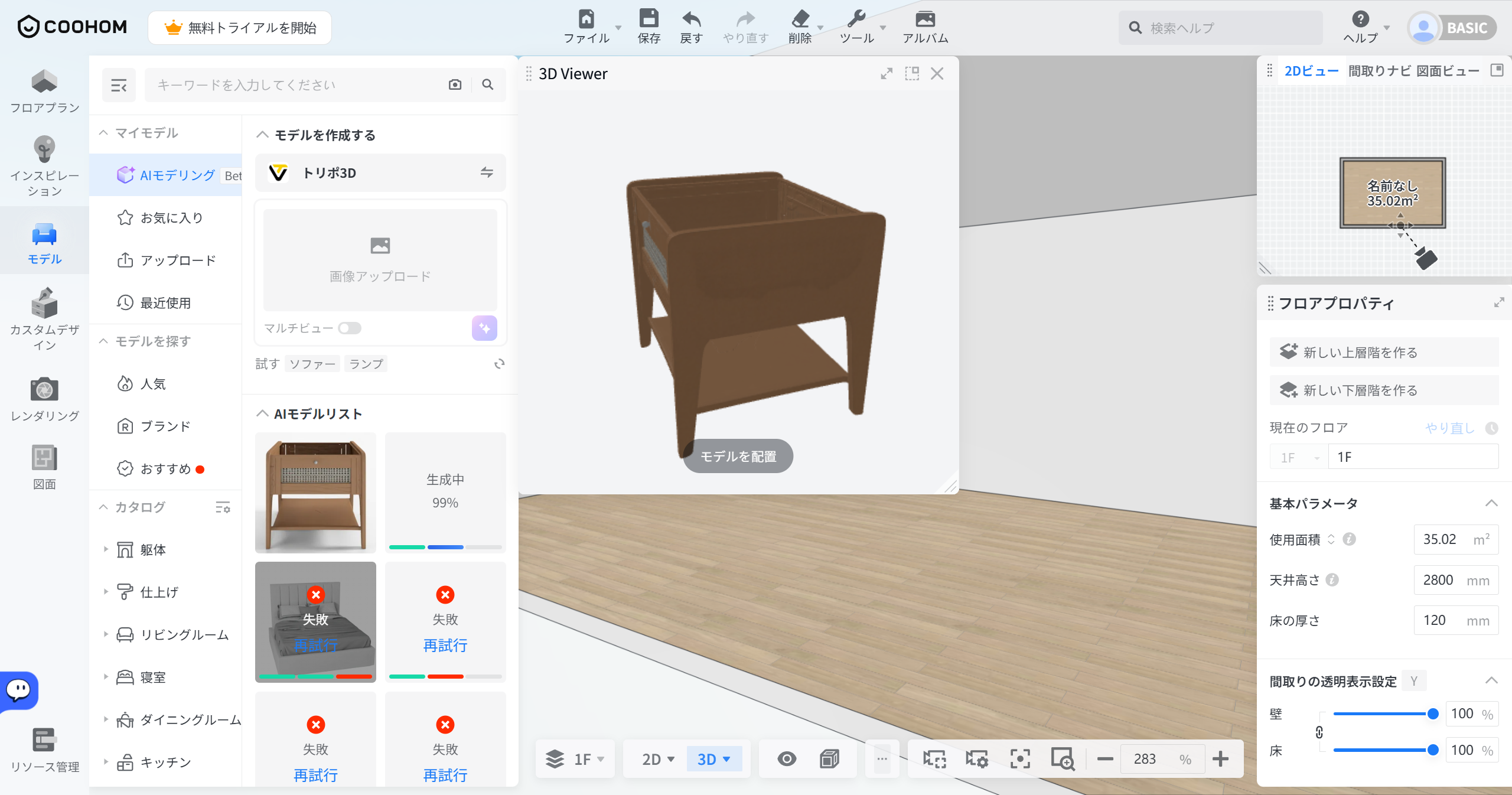
Task: Open the ヘルプ dropdown menu
Action: tap(1366, 27)
